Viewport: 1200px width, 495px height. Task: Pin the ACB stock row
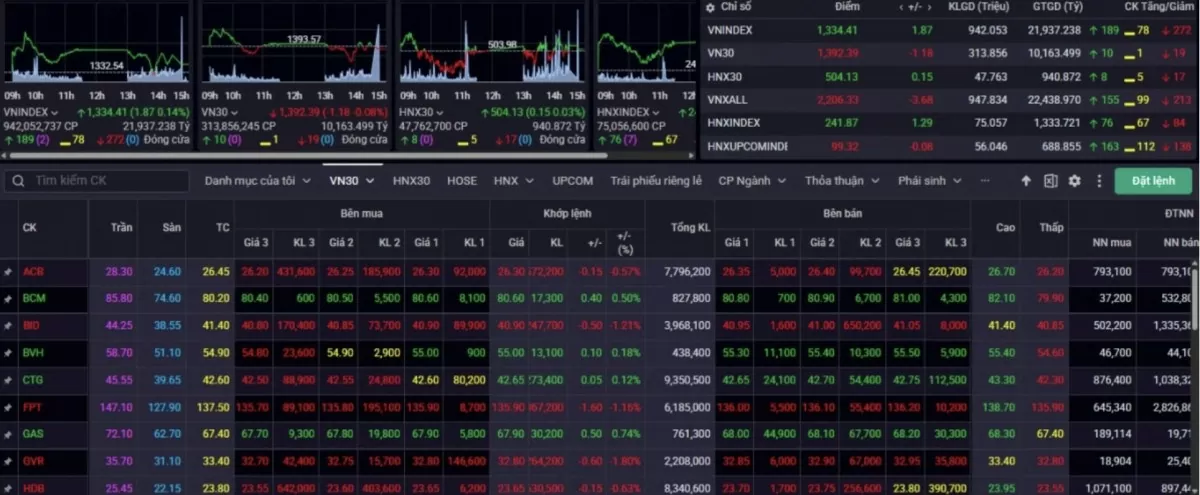click(9, 272)
